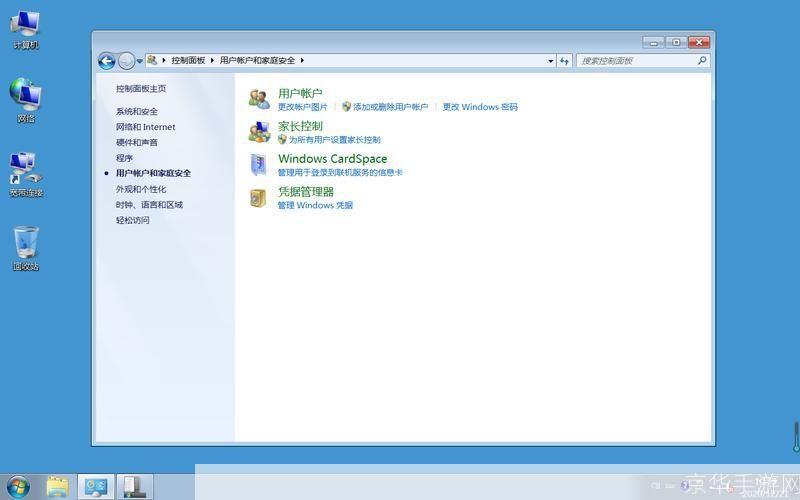
Task: Expand the address bar history dropdown
Action: pos(551,61)
